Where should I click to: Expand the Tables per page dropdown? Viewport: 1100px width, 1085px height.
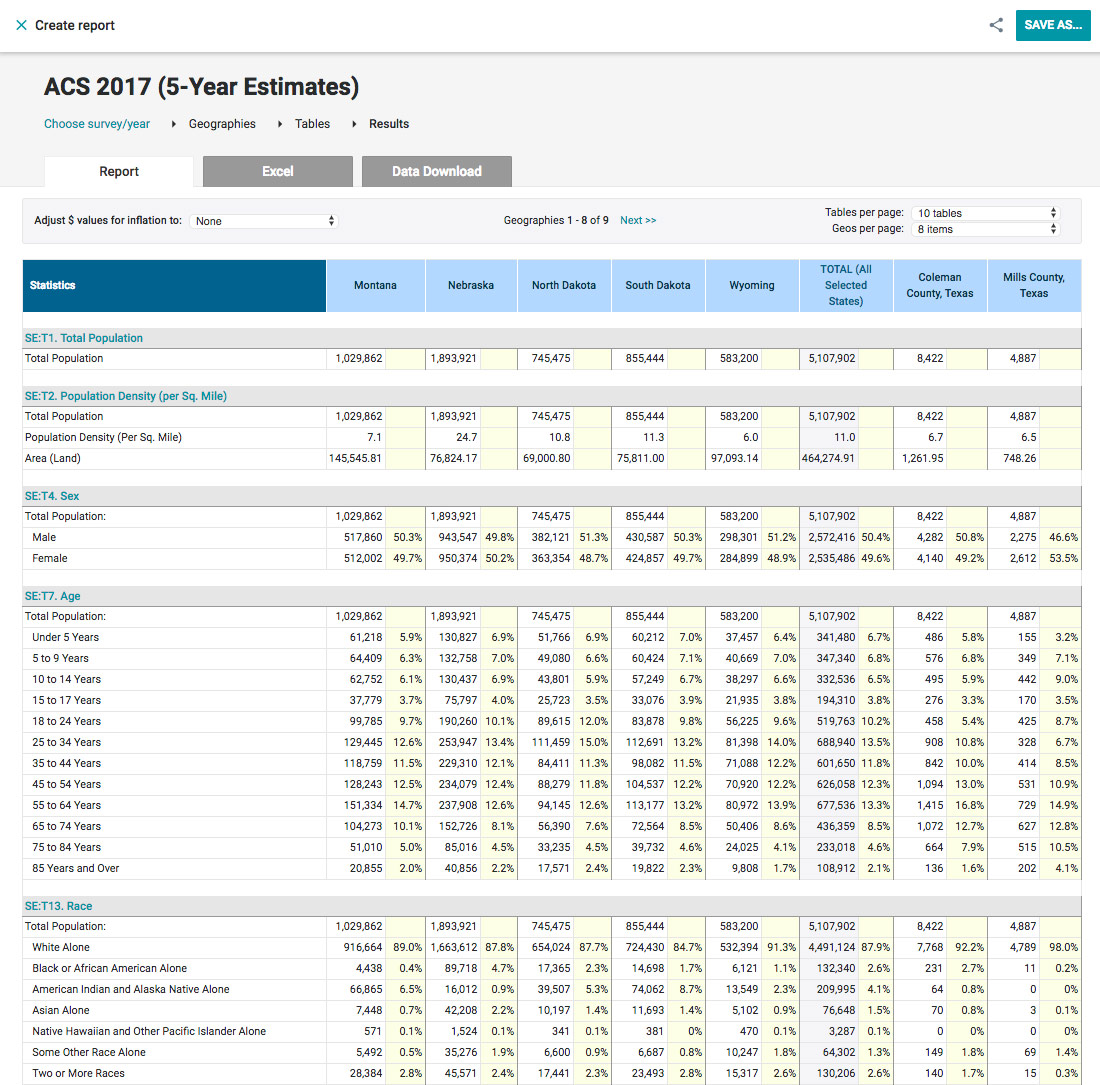coord(984,213)
